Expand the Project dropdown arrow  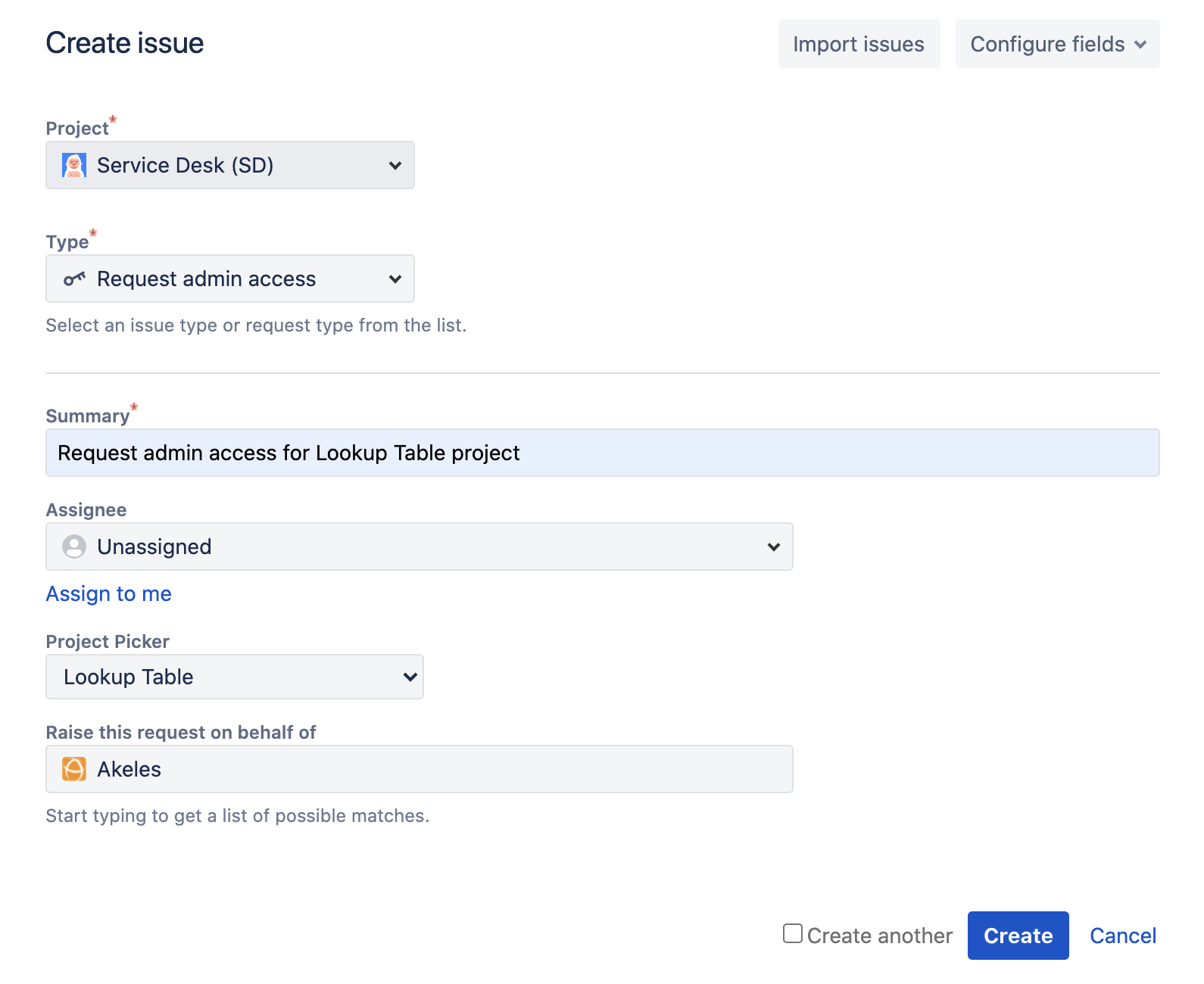coord(395,165)
